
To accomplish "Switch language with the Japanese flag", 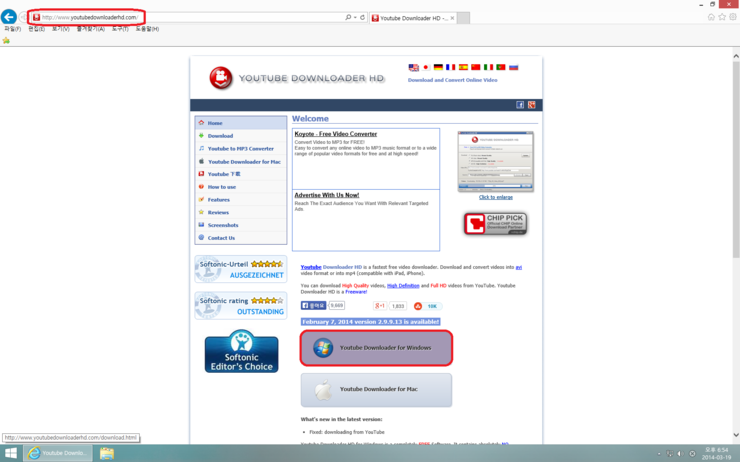I will [x=426, y=67].
